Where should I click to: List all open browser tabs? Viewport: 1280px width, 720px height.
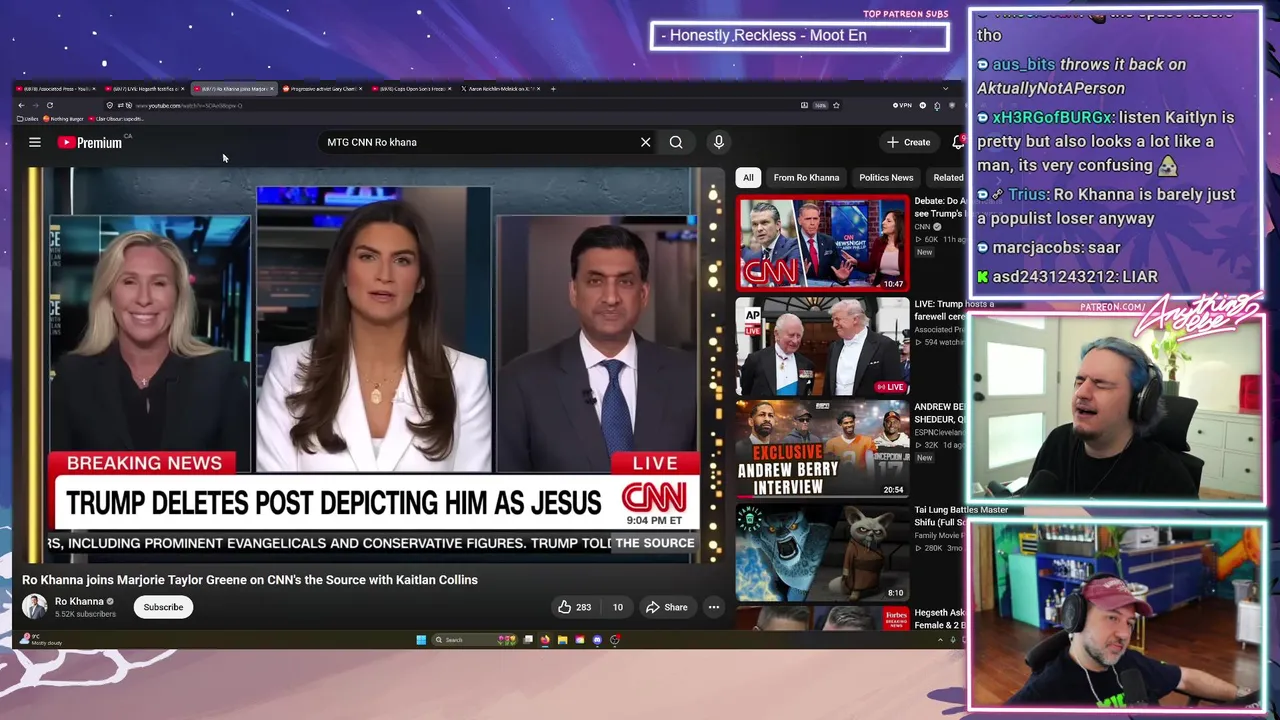[x=945, y=89]
